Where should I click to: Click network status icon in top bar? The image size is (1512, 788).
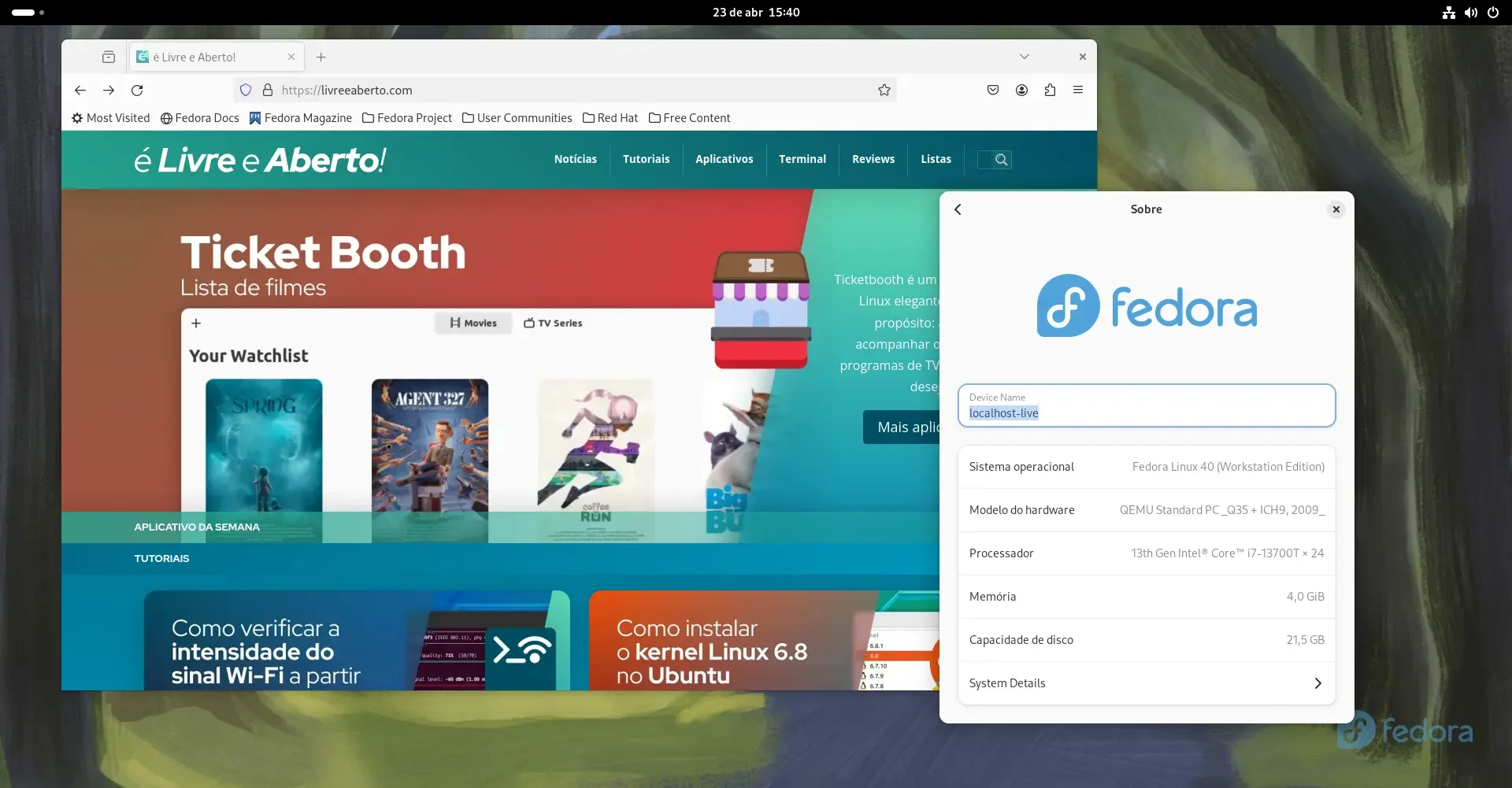[x=1448, y=13]
